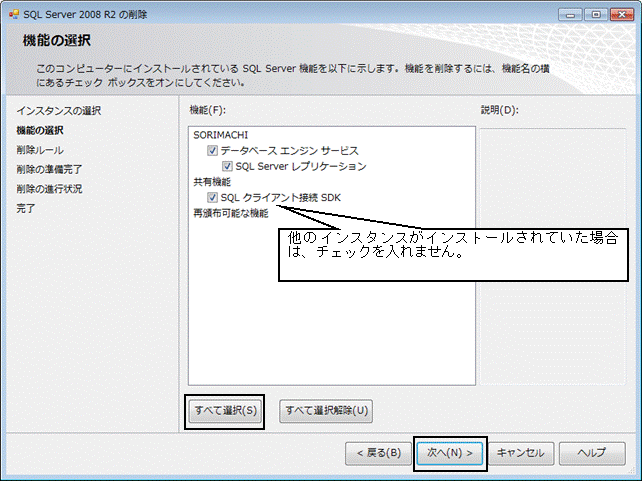Open ヘルプ button
Image resolution: width=642 pixels, height=481 pixels.
pyautogui.click(x=592, y=453)
